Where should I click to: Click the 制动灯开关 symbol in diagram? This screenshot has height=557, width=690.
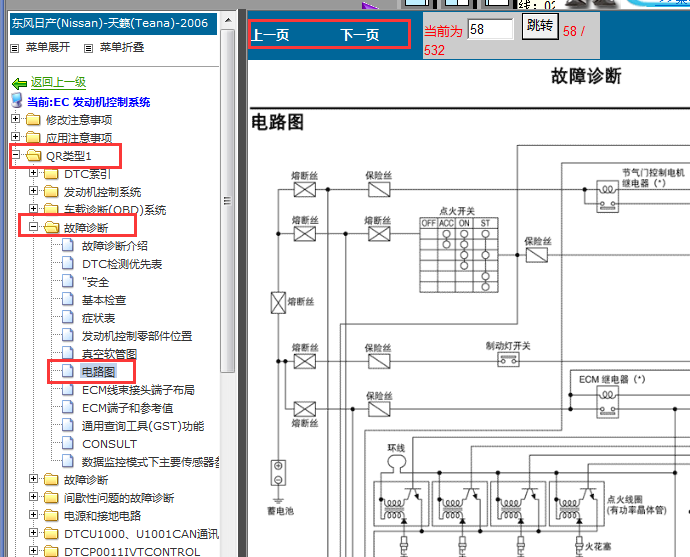tap(508, 360)
